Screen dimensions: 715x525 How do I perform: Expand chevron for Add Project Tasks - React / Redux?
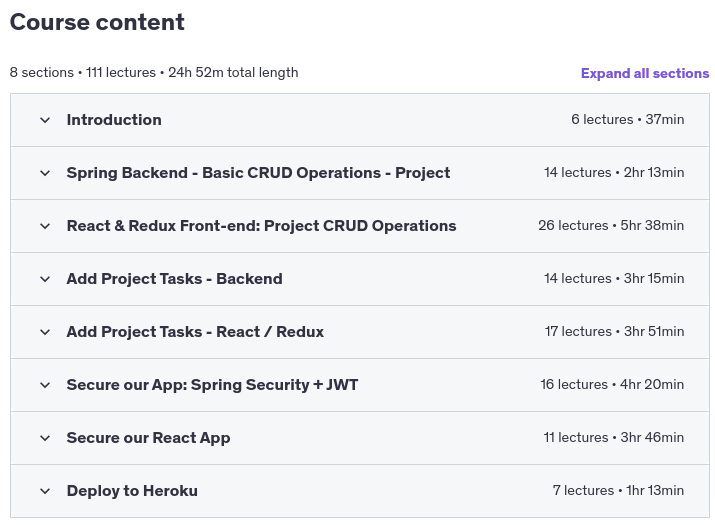tap(45, 332)
